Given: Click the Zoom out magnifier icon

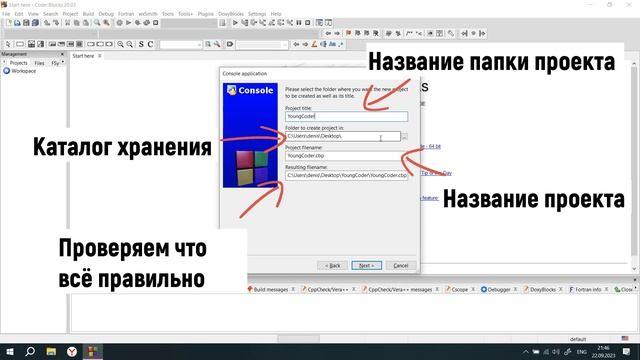Looking at the screenshot, I should (x=129, y=44).
